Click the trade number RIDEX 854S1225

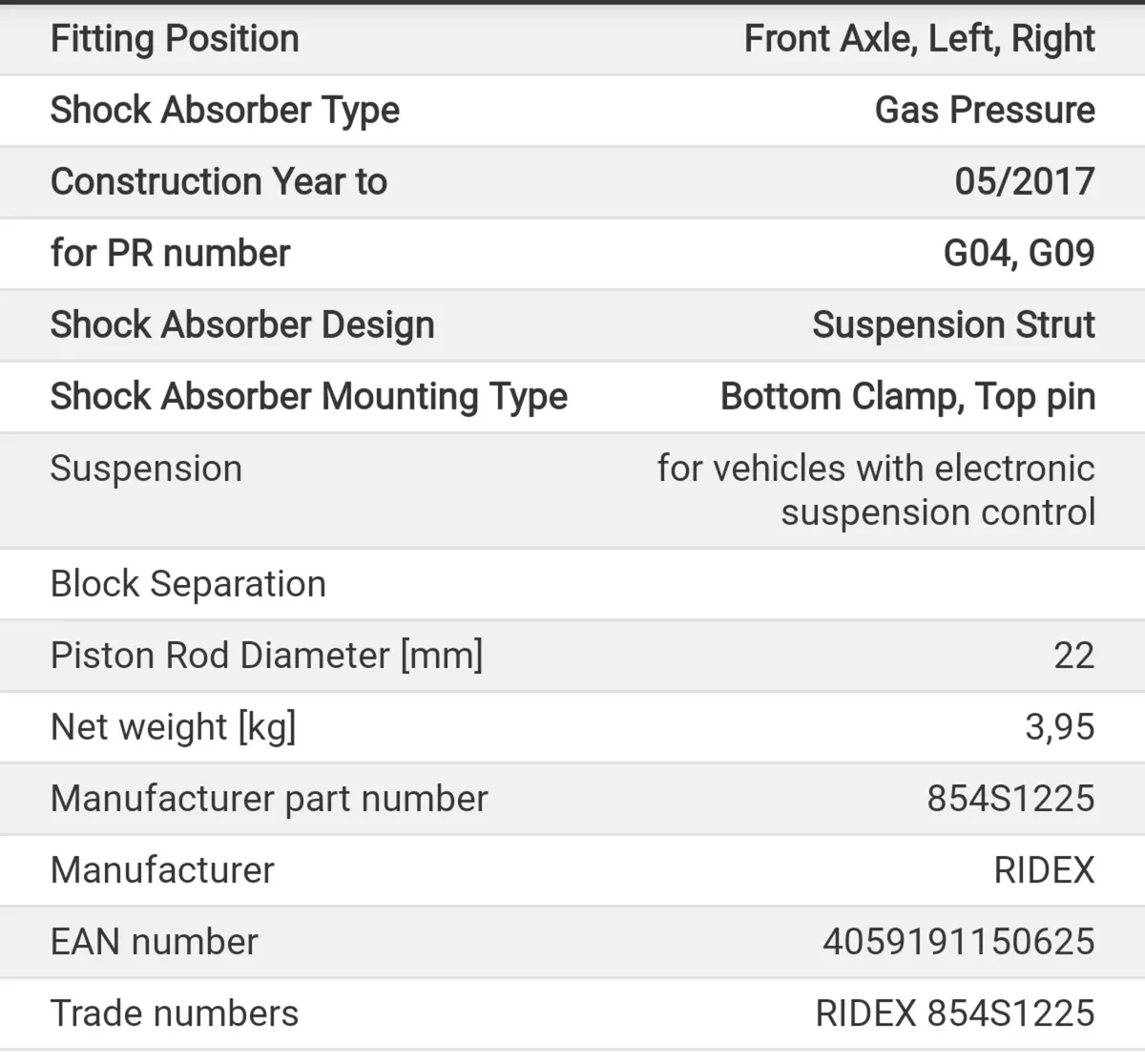click(x=954, y=1013)
